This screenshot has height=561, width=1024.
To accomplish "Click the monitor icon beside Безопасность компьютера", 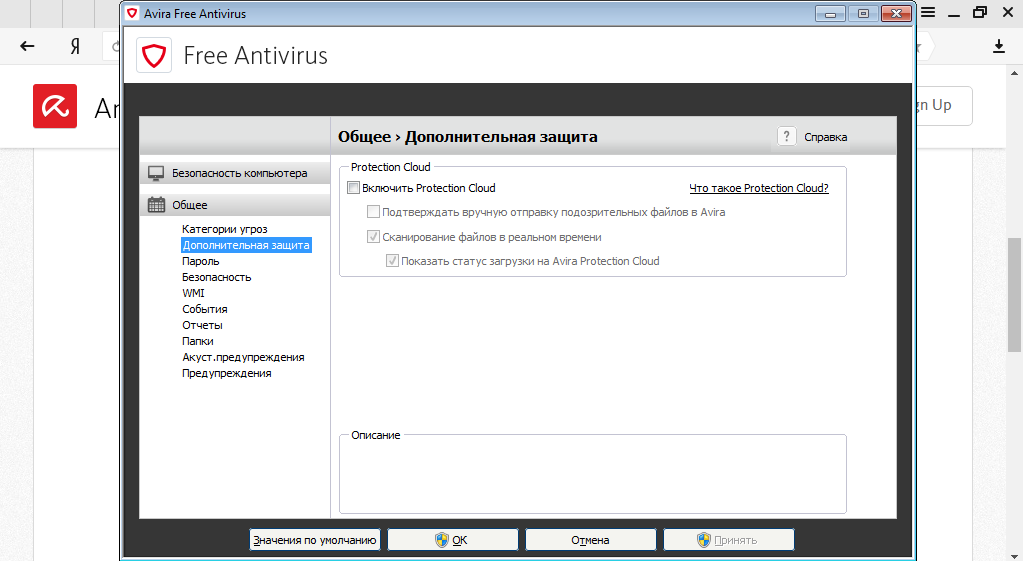I will [156, 173].
